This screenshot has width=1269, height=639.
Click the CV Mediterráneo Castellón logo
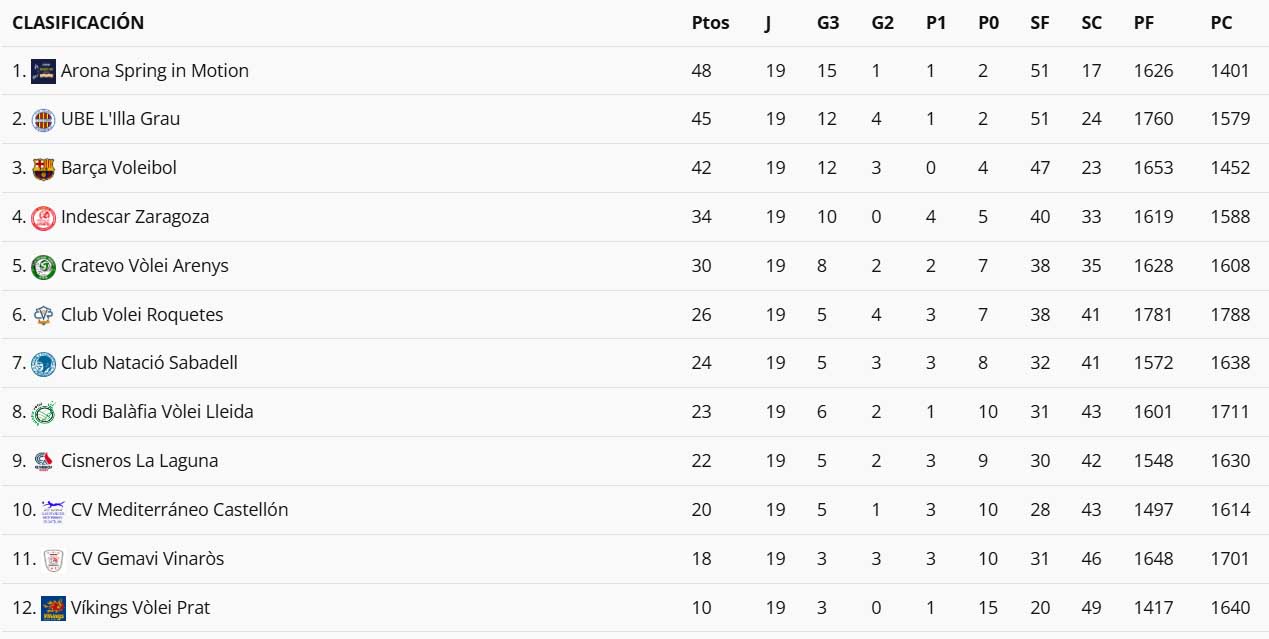tap(53, 511)
